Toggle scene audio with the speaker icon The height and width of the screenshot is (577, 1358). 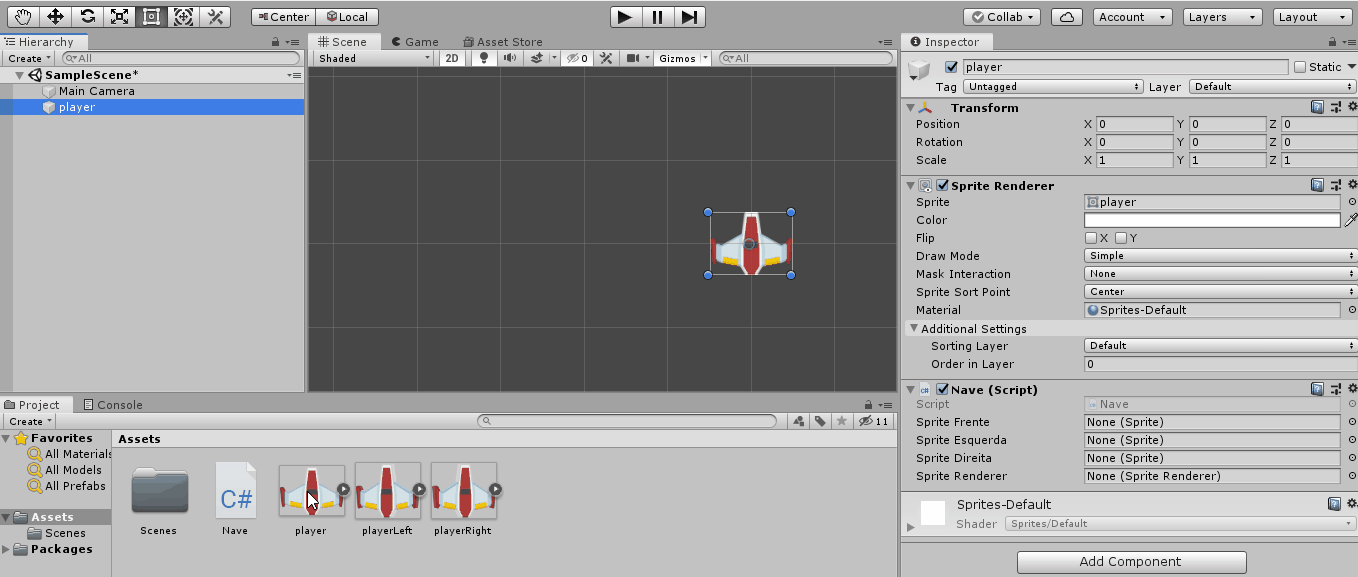(x=510, y=58)
